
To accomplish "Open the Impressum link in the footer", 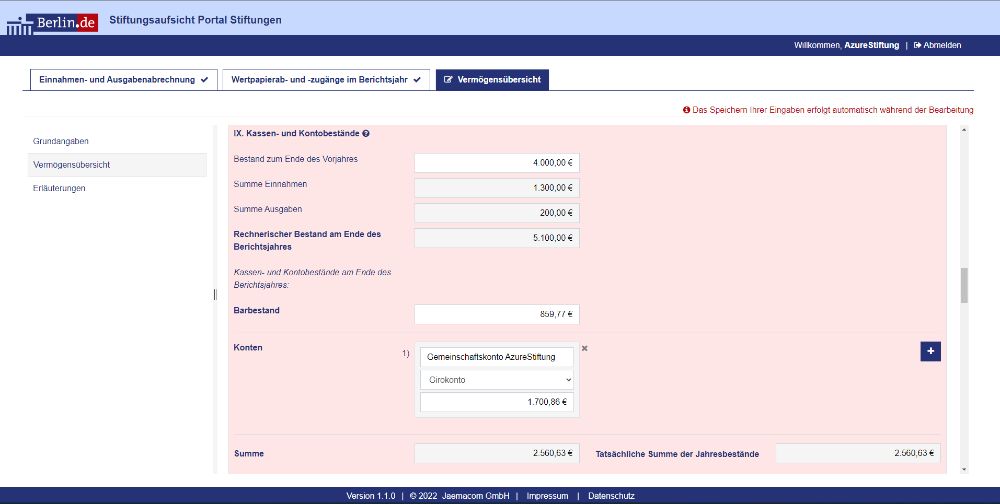I will 547,496.
